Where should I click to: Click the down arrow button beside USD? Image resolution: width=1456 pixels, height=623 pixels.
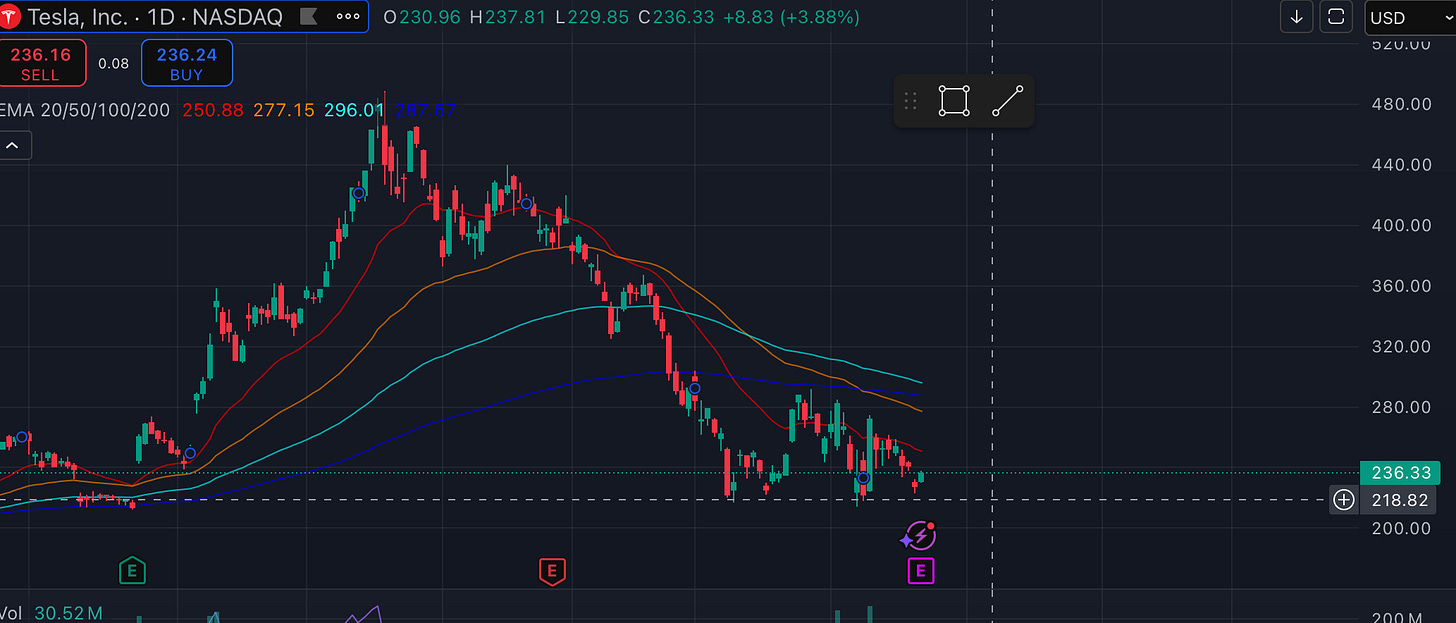click(1296, 17)
